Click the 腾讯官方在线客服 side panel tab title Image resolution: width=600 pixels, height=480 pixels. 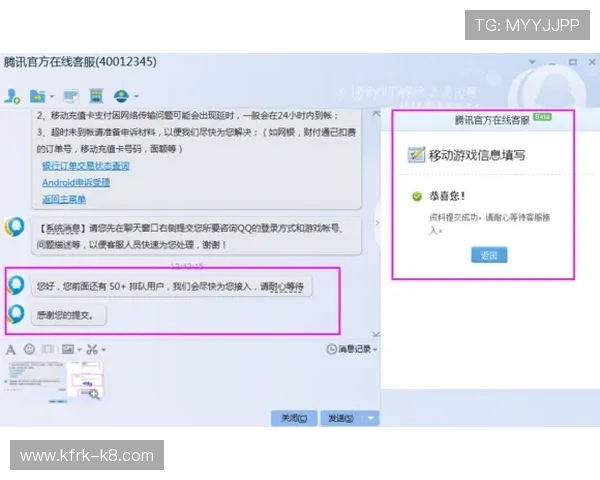[492, 120]
